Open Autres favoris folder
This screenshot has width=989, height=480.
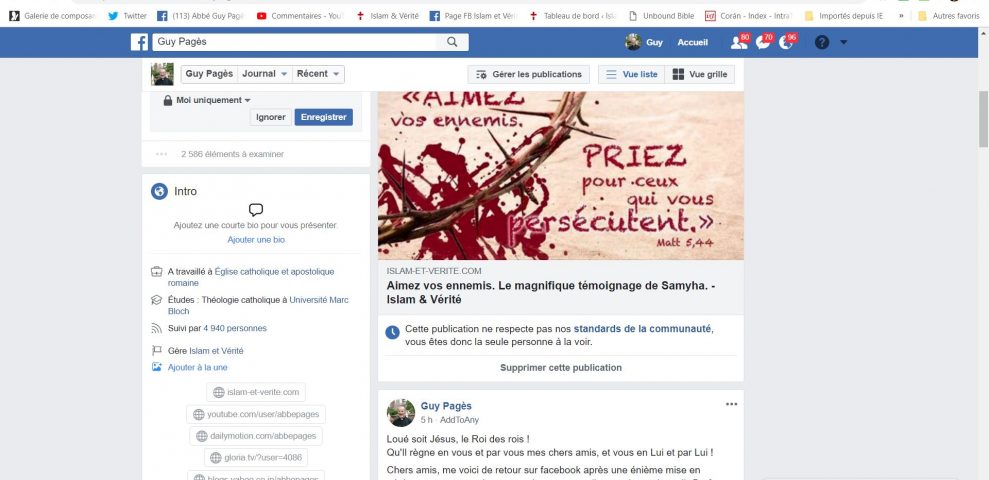click(949, 16)
